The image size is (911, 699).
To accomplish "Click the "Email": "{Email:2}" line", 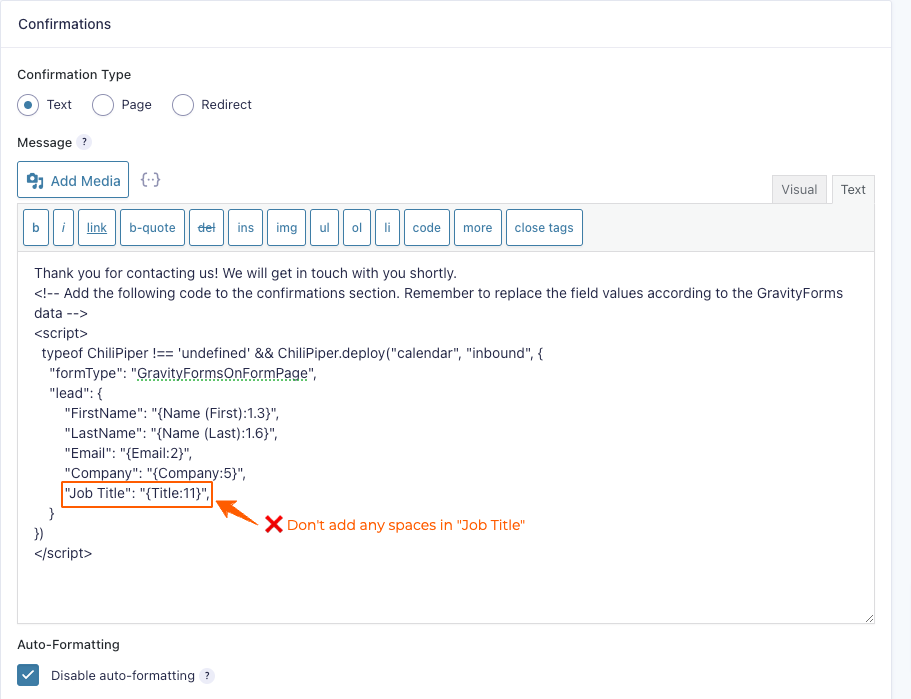I will point(128,453).
